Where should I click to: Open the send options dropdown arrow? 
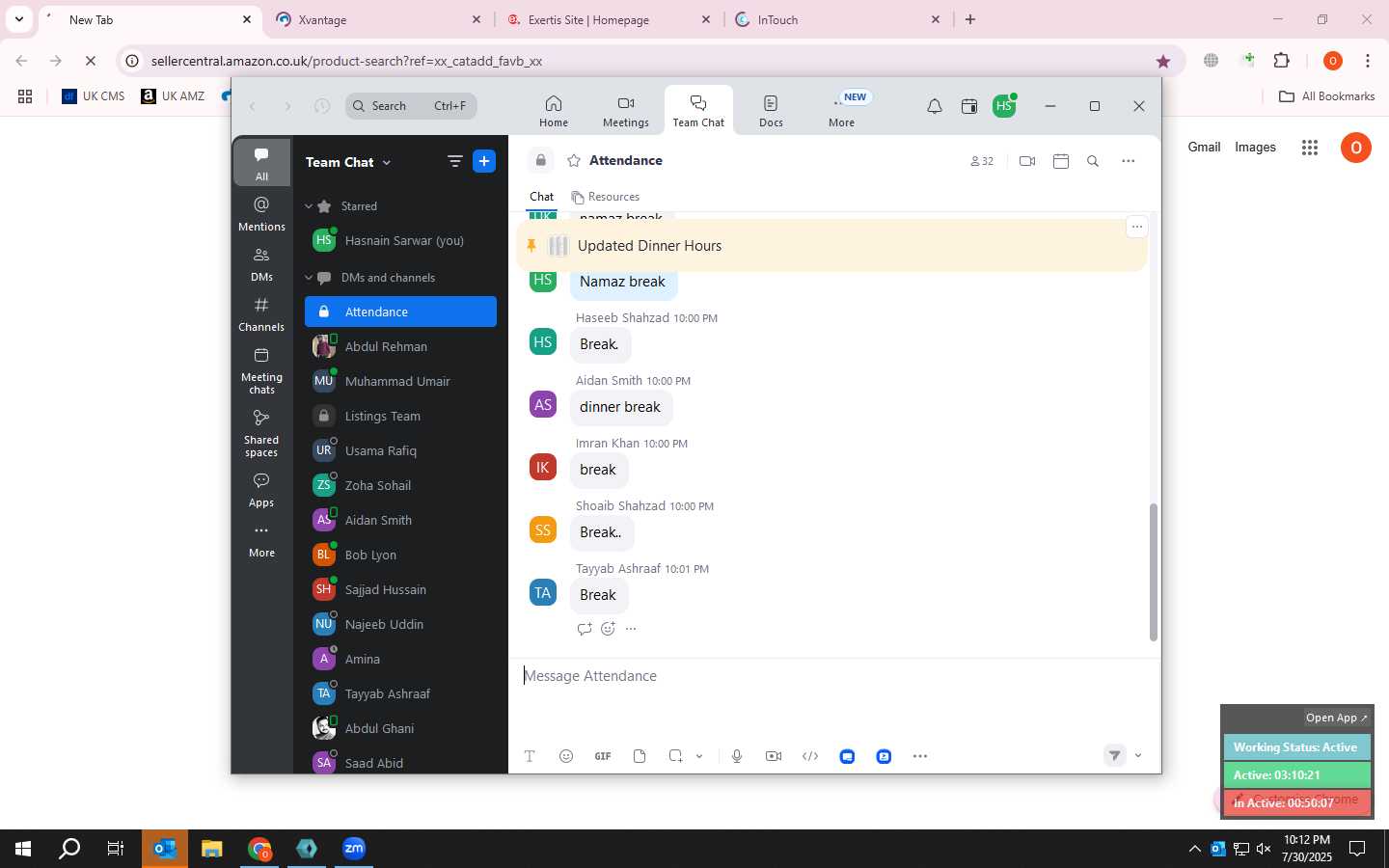coord(1138,756)
